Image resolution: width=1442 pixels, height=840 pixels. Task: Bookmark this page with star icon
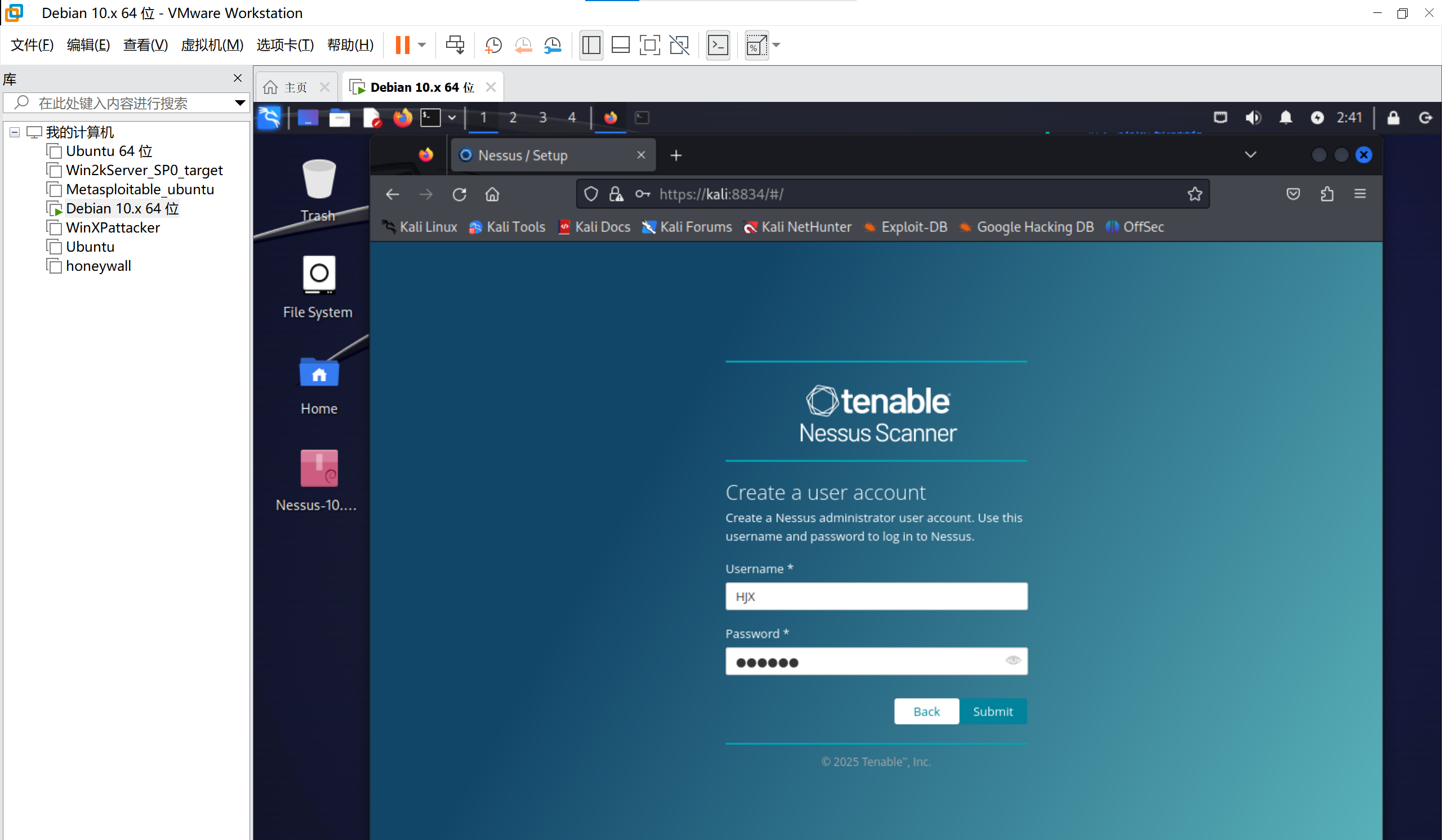click(x=1194, y=194)
